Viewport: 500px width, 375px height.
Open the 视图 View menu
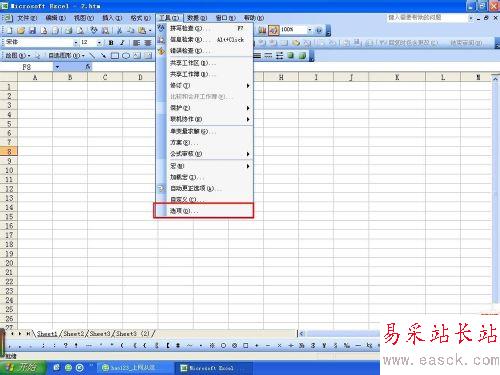pos(84,18)
